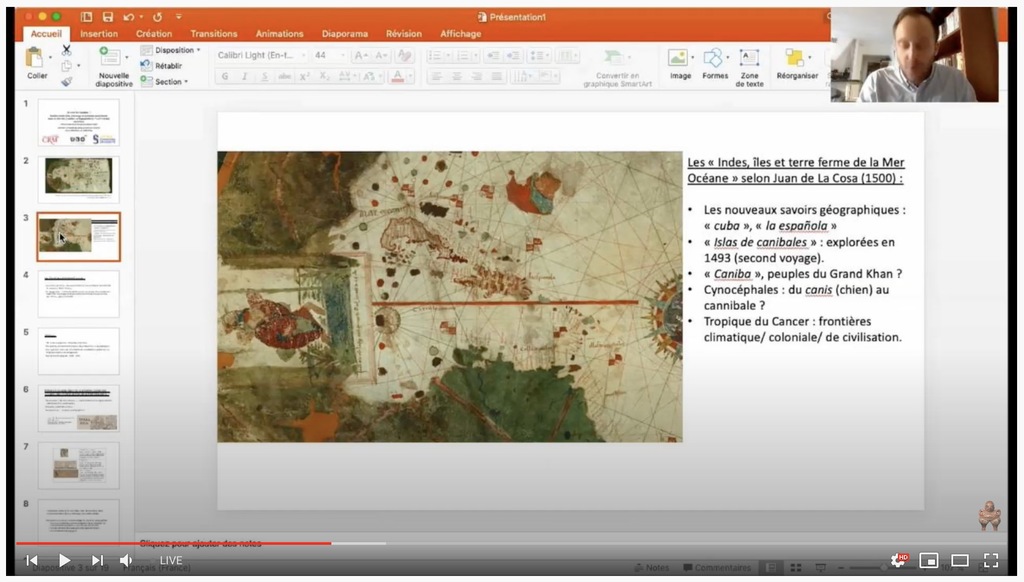Clear formatting with the eraser-A icon
This screenshot has width=1024, height=582.
tap(404, 56)
